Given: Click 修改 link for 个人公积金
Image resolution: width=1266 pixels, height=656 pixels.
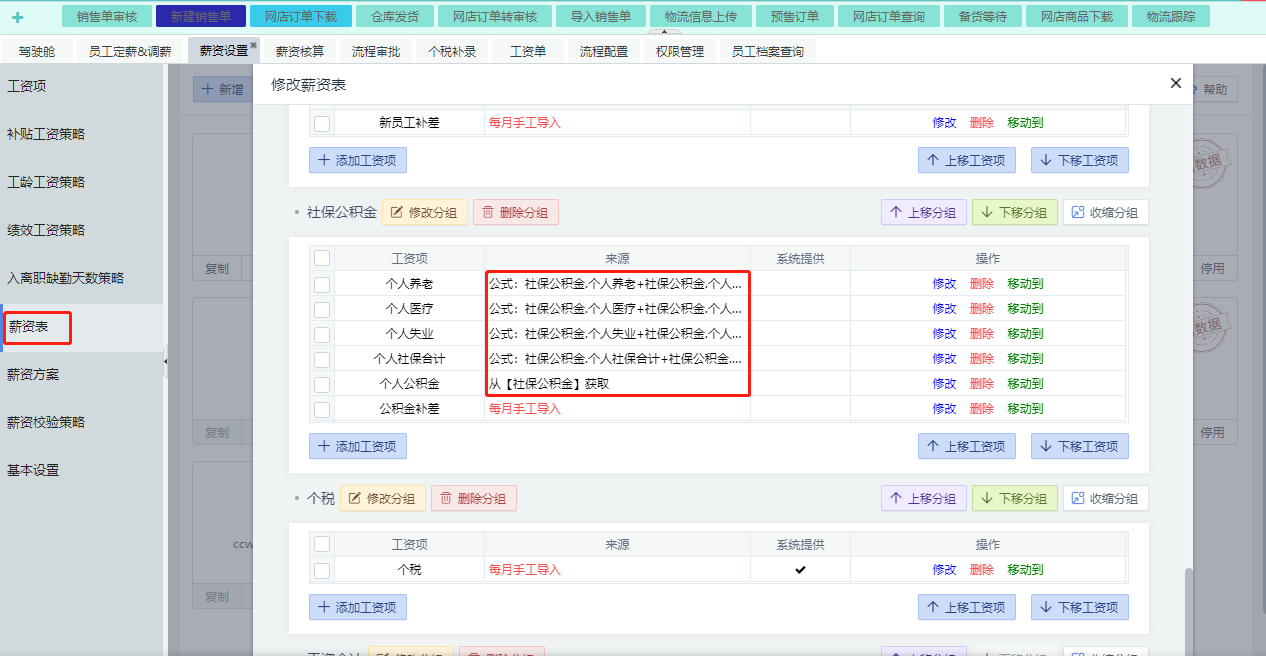Looking at the screenshot, I should coord(944,384).
